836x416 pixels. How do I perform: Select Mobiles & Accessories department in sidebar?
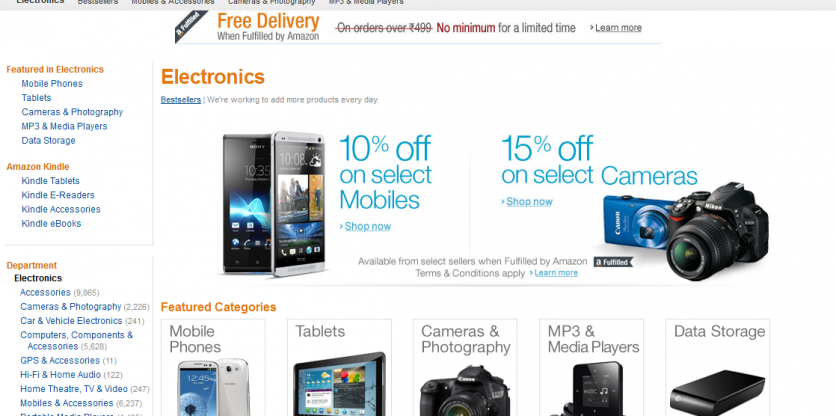67,403
